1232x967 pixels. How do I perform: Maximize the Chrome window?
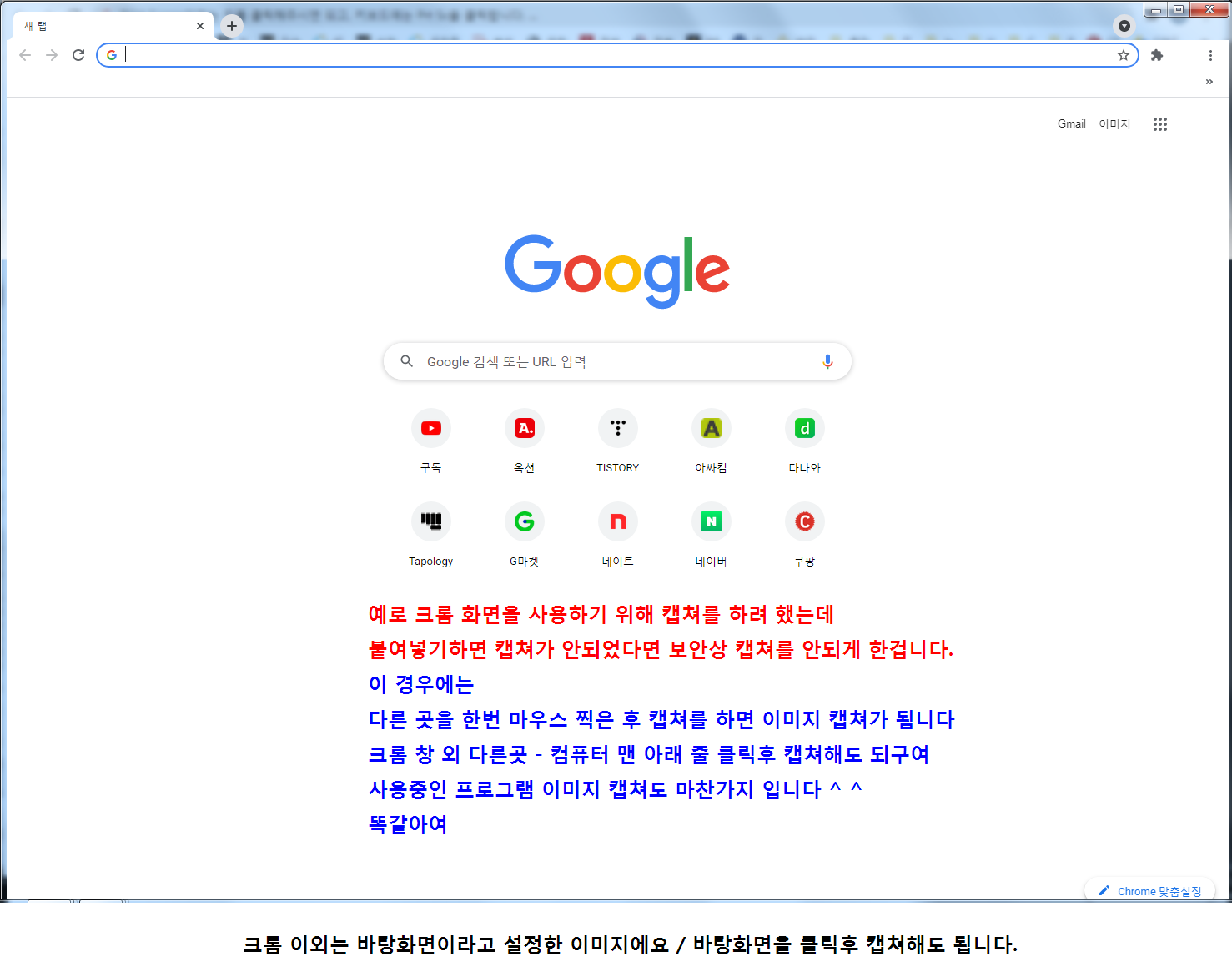pyautogui.click(x=1178, y=10)
